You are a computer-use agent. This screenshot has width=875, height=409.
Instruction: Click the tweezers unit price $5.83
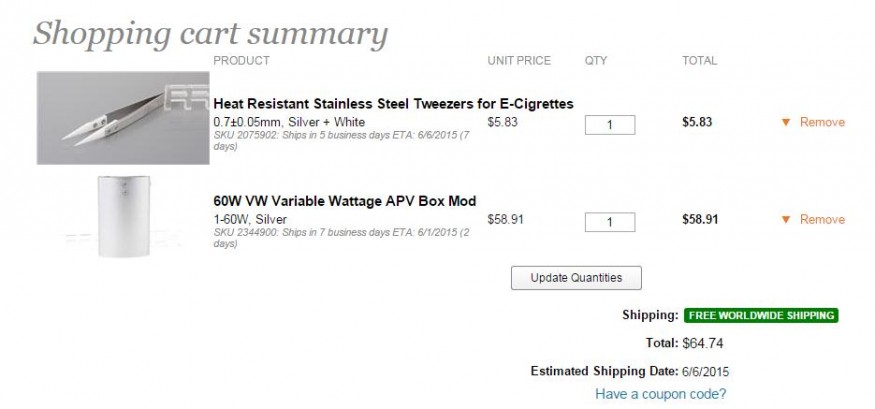[501, 122]
